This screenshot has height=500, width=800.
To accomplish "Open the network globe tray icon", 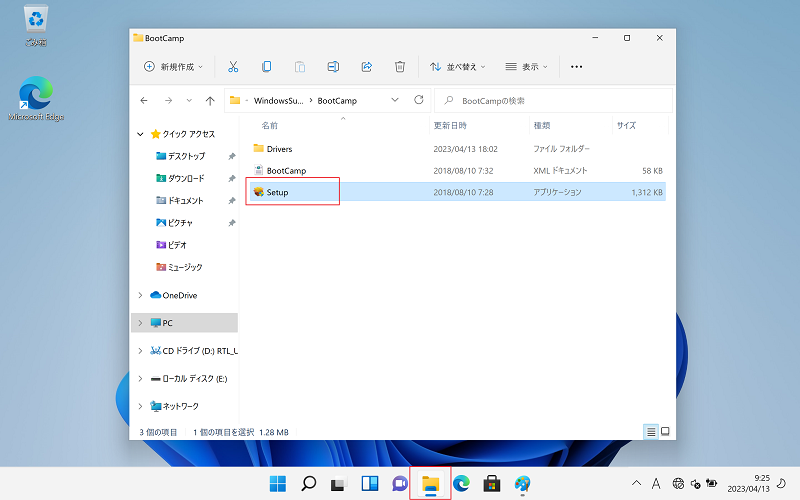I will [678, 484].
